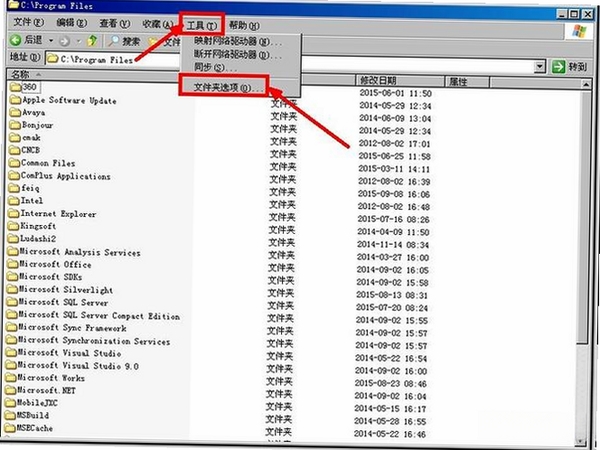This screenshot has height=450, width=600.
Task: Click the Microsoft.NET folder name
Action: (x=46, y=390)
